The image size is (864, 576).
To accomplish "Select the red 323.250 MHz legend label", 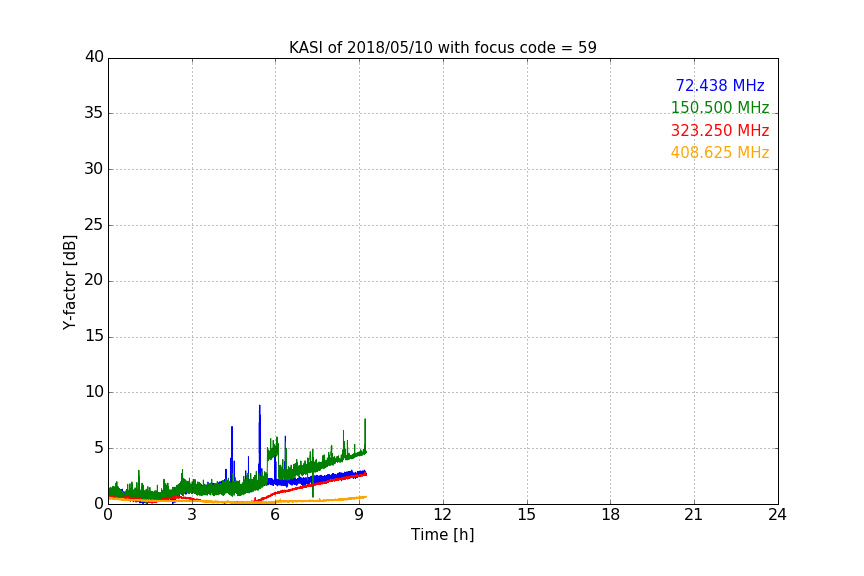I will 720,131.
